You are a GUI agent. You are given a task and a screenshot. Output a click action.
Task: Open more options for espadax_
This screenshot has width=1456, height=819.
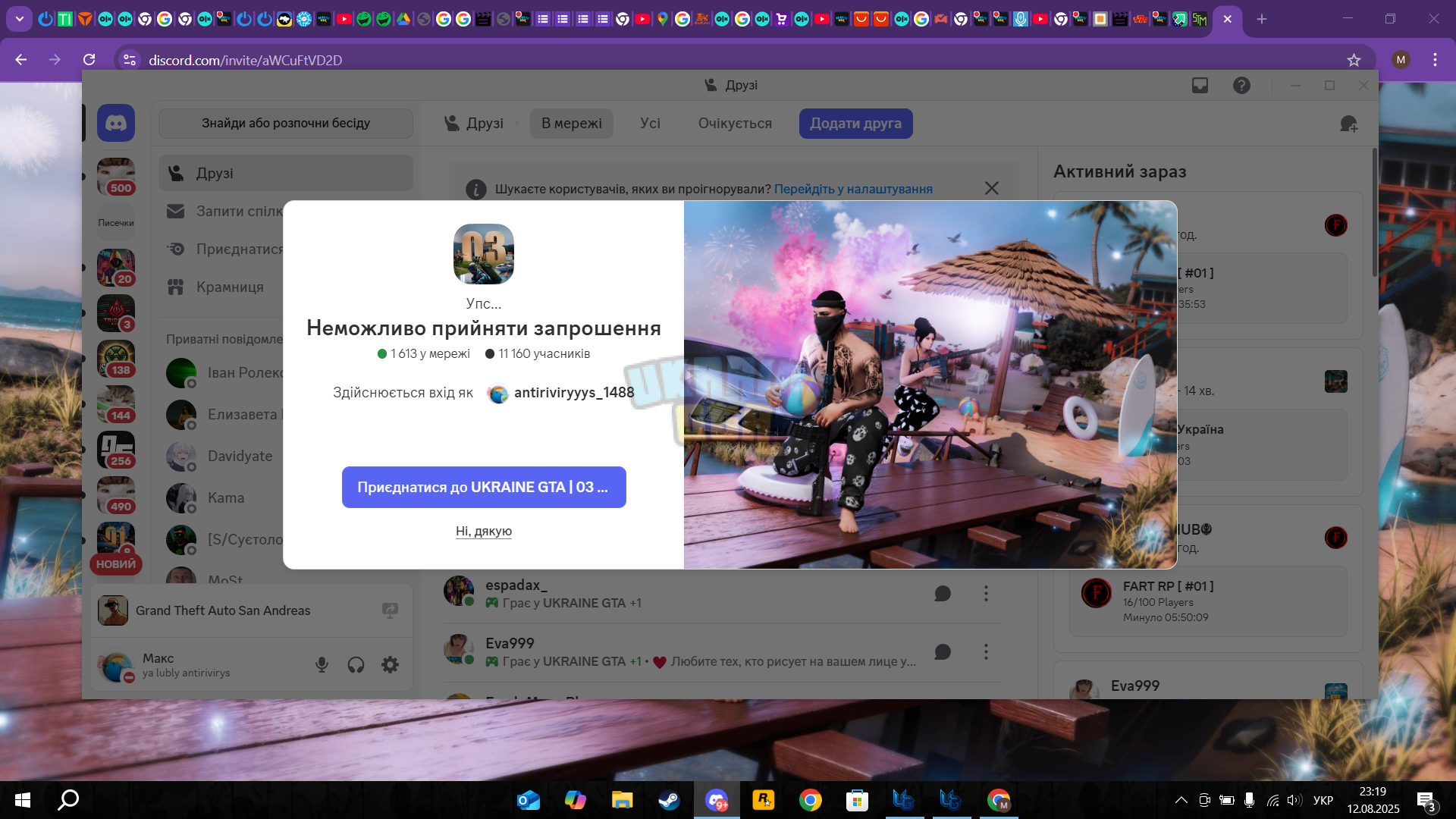pos(986,594)
